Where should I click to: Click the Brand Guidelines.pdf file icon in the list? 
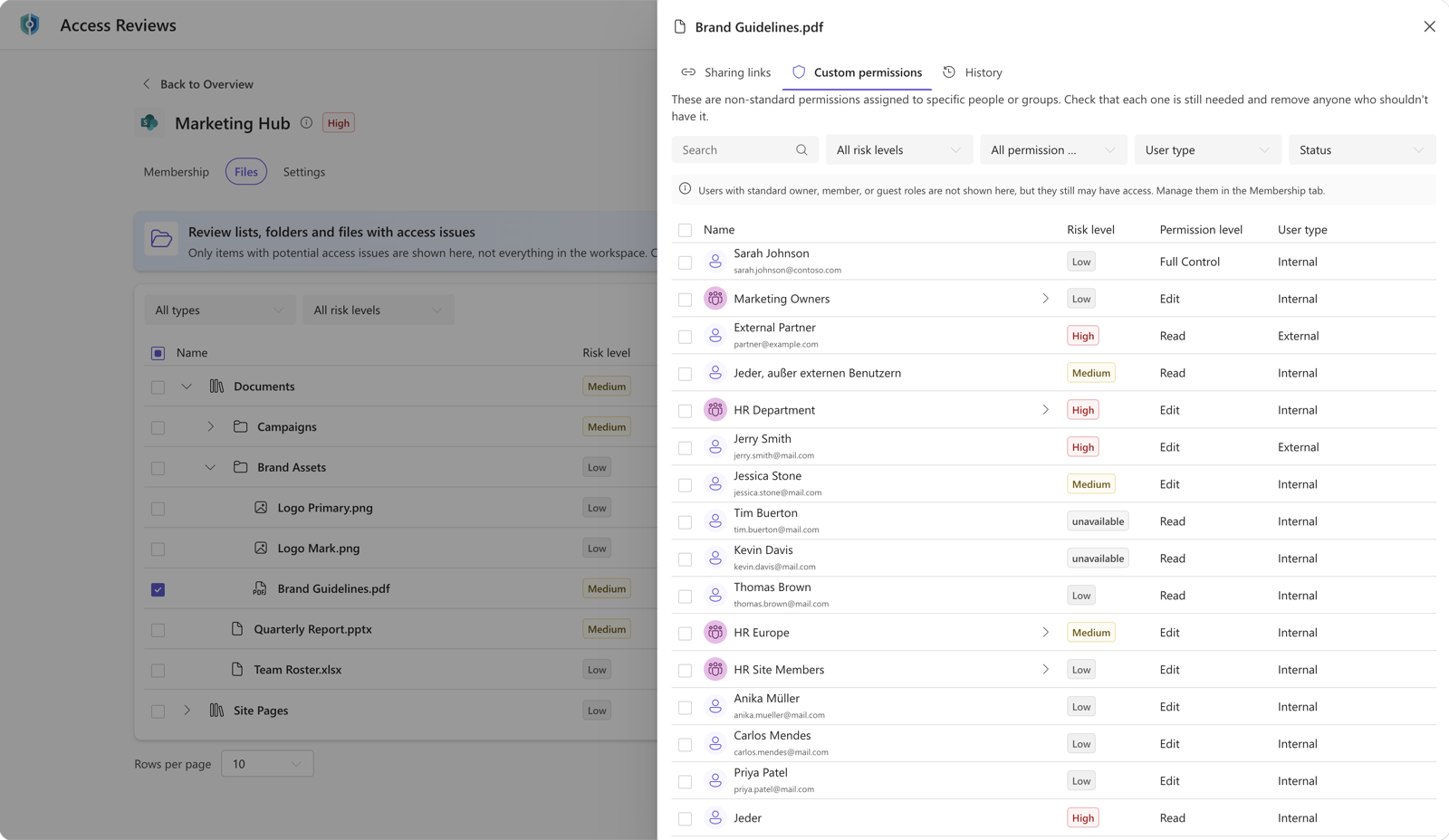point(260,588)
